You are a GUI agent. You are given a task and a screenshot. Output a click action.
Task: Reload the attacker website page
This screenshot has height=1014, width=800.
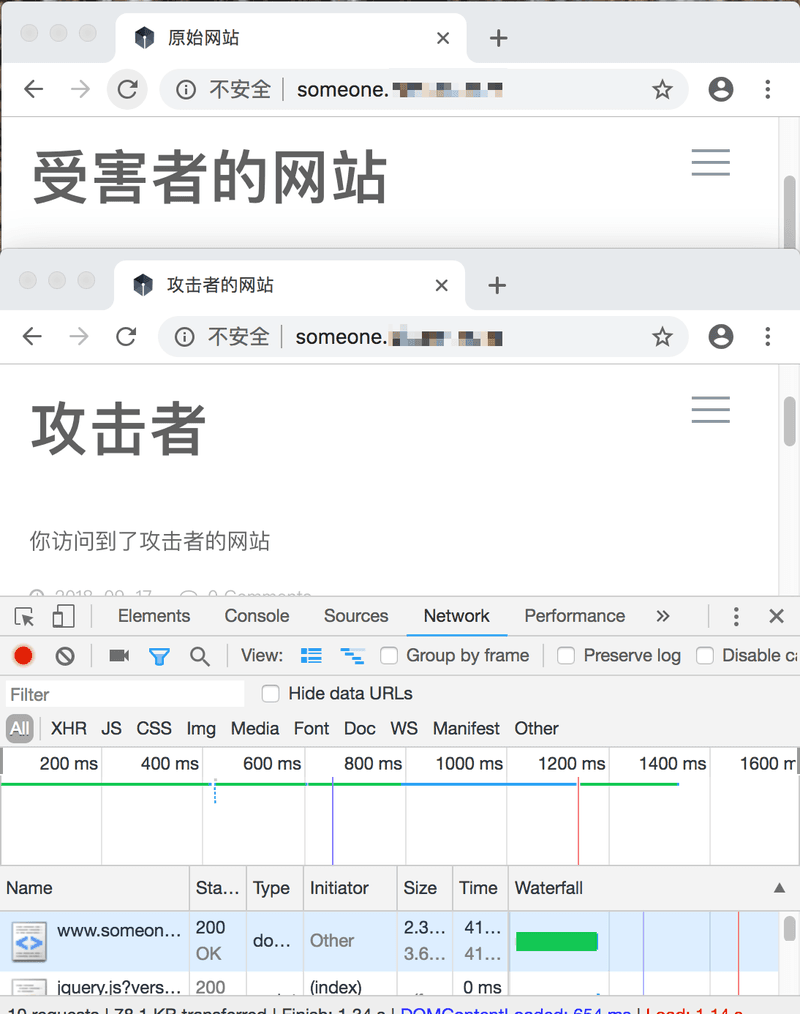coord(126,337)
